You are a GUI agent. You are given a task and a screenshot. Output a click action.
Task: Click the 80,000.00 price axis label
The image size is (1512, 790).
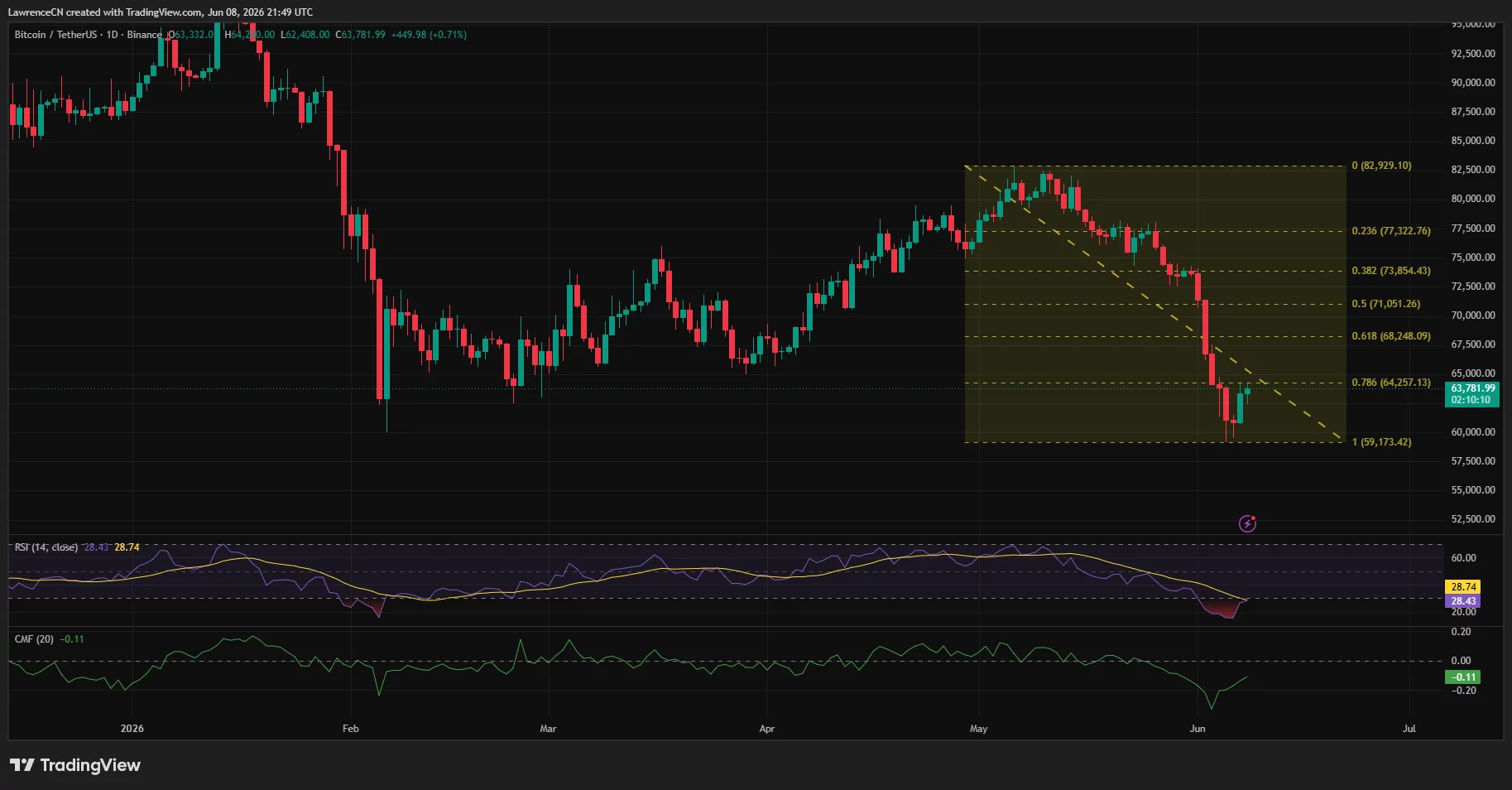click(1473, 199)
